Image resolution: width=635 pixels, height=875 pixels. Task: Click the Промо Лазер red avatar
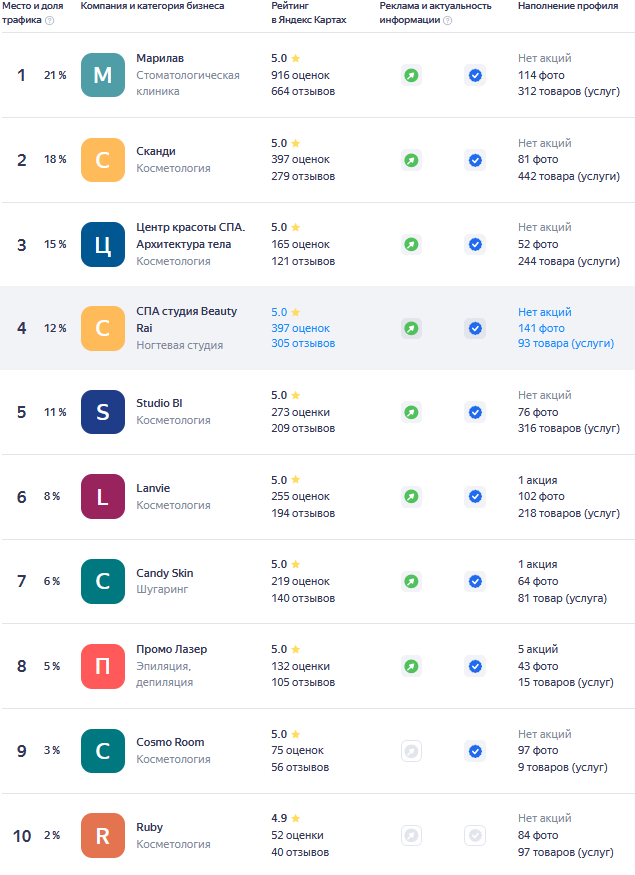[x=103, y=666]
